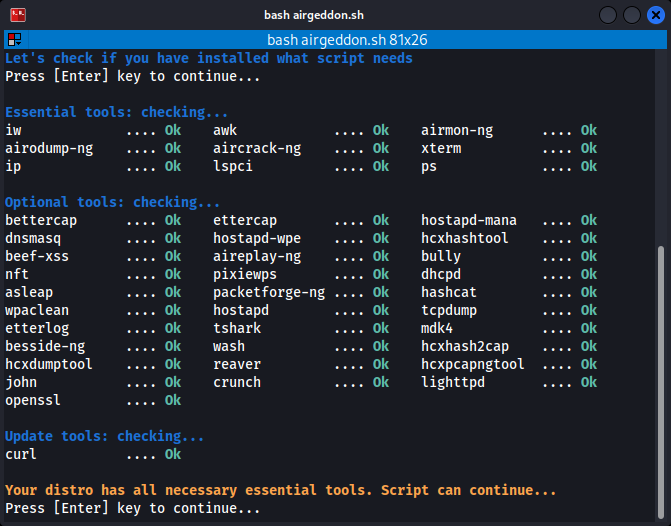Click the 'aireplay-ng' tool name
Screen dimensions: 671x526
[257, 256]
